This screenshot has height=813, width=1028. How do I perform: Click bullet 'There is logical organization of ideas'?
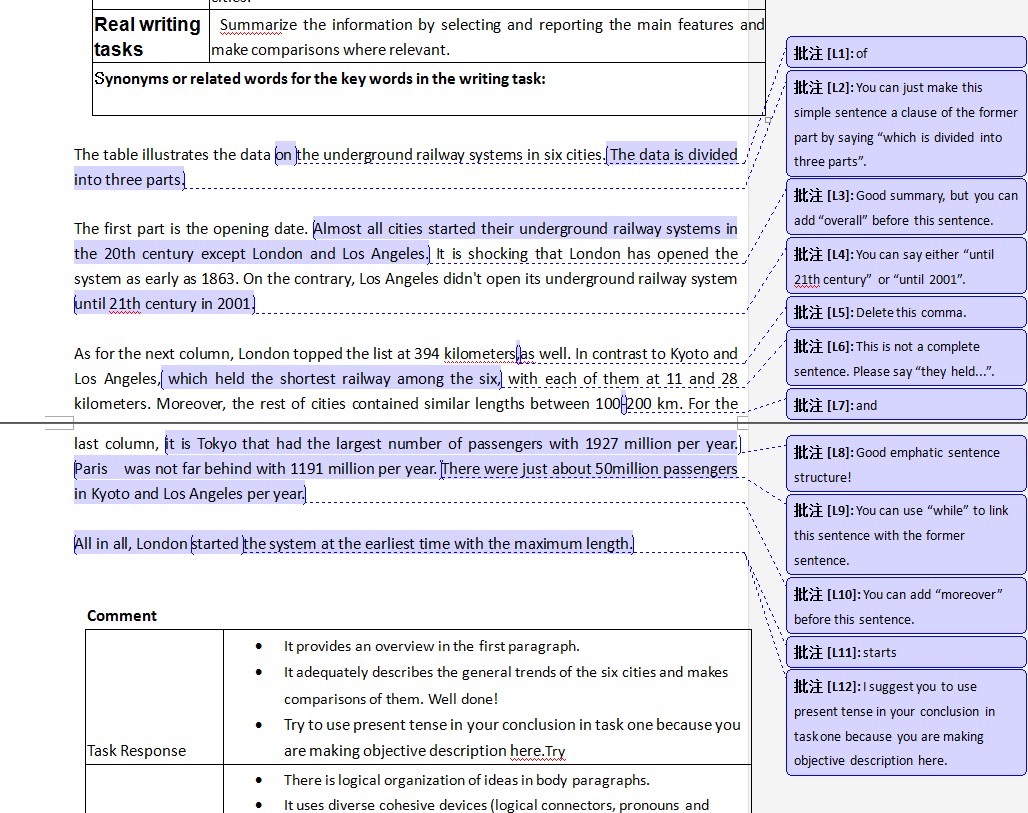tap(466, 780)
